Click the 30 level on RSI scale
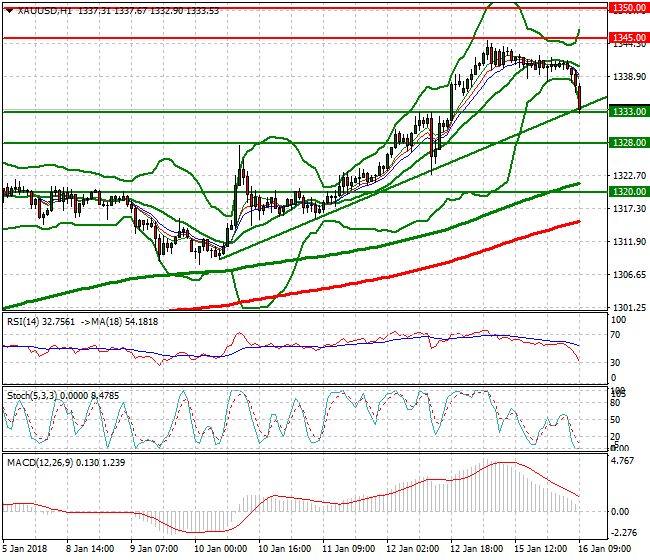This screenshot has width=650, height=560. [616, 363]
